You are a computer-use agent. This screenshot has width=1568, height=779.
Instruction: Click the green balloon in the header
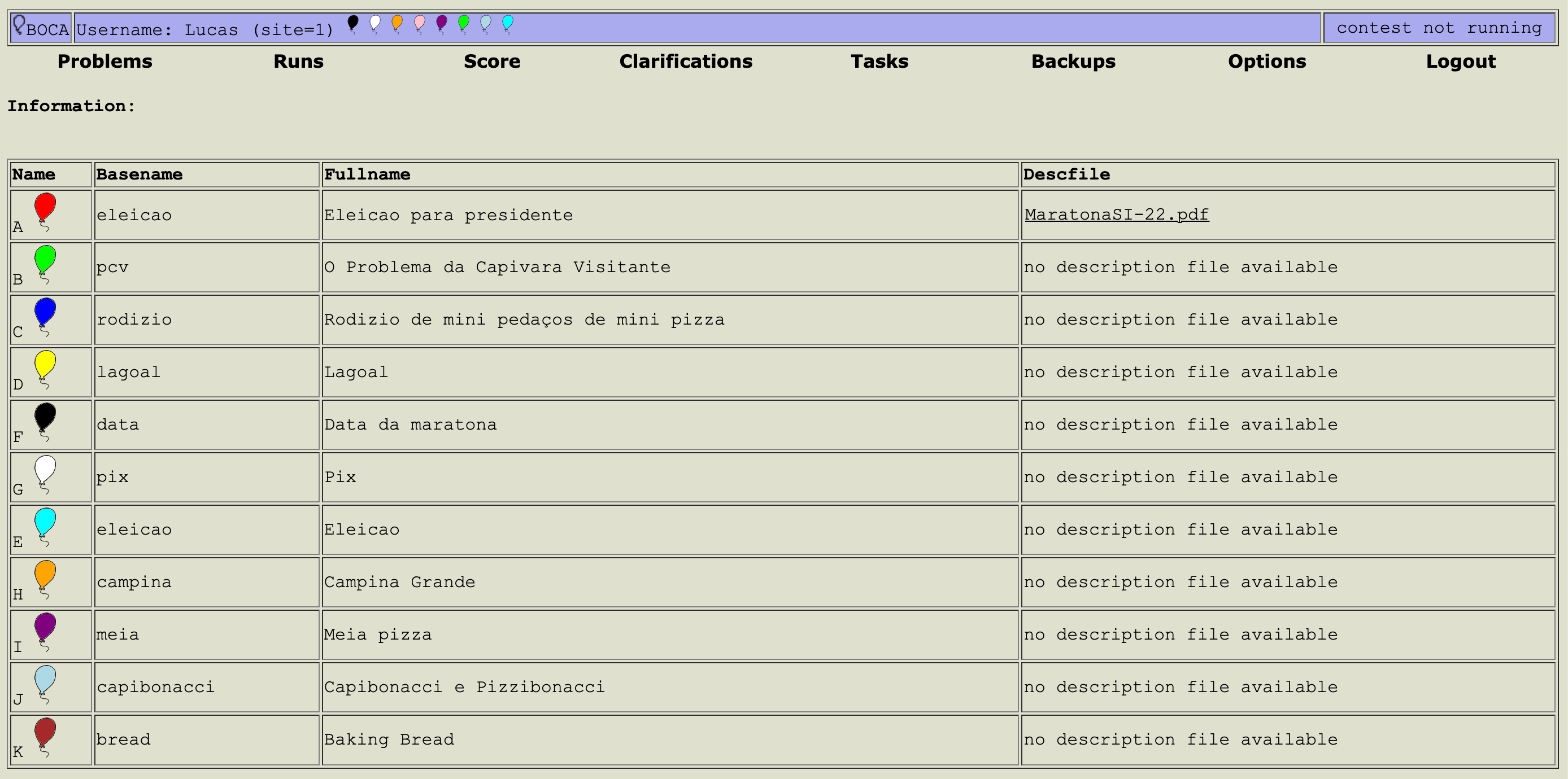point(464,25)
